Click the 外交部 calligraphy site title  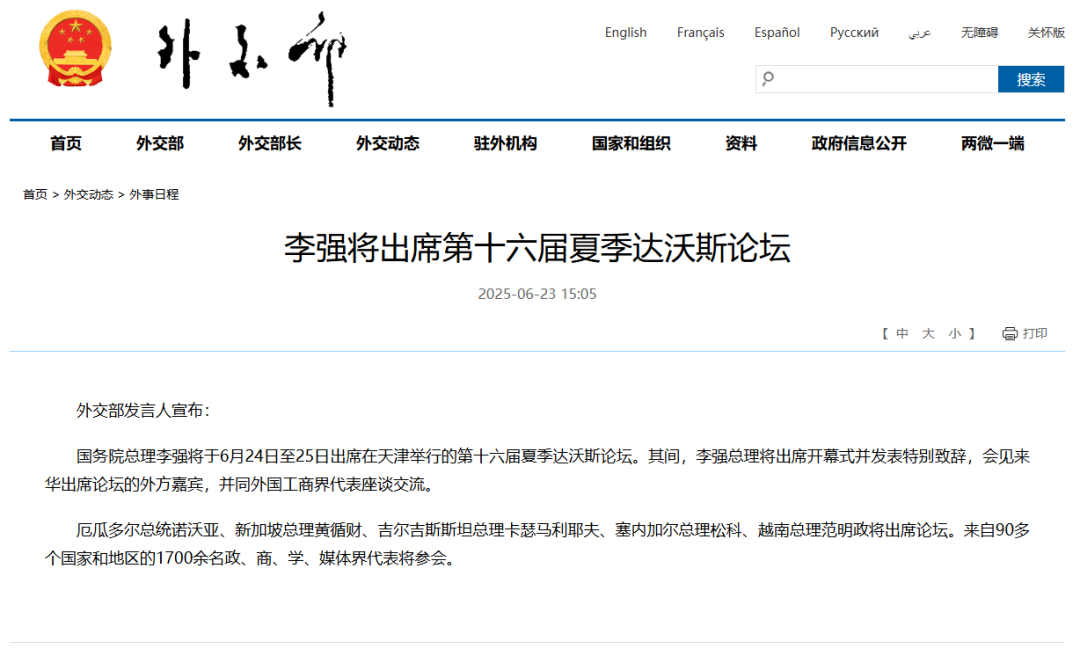(x=252, y=58)
